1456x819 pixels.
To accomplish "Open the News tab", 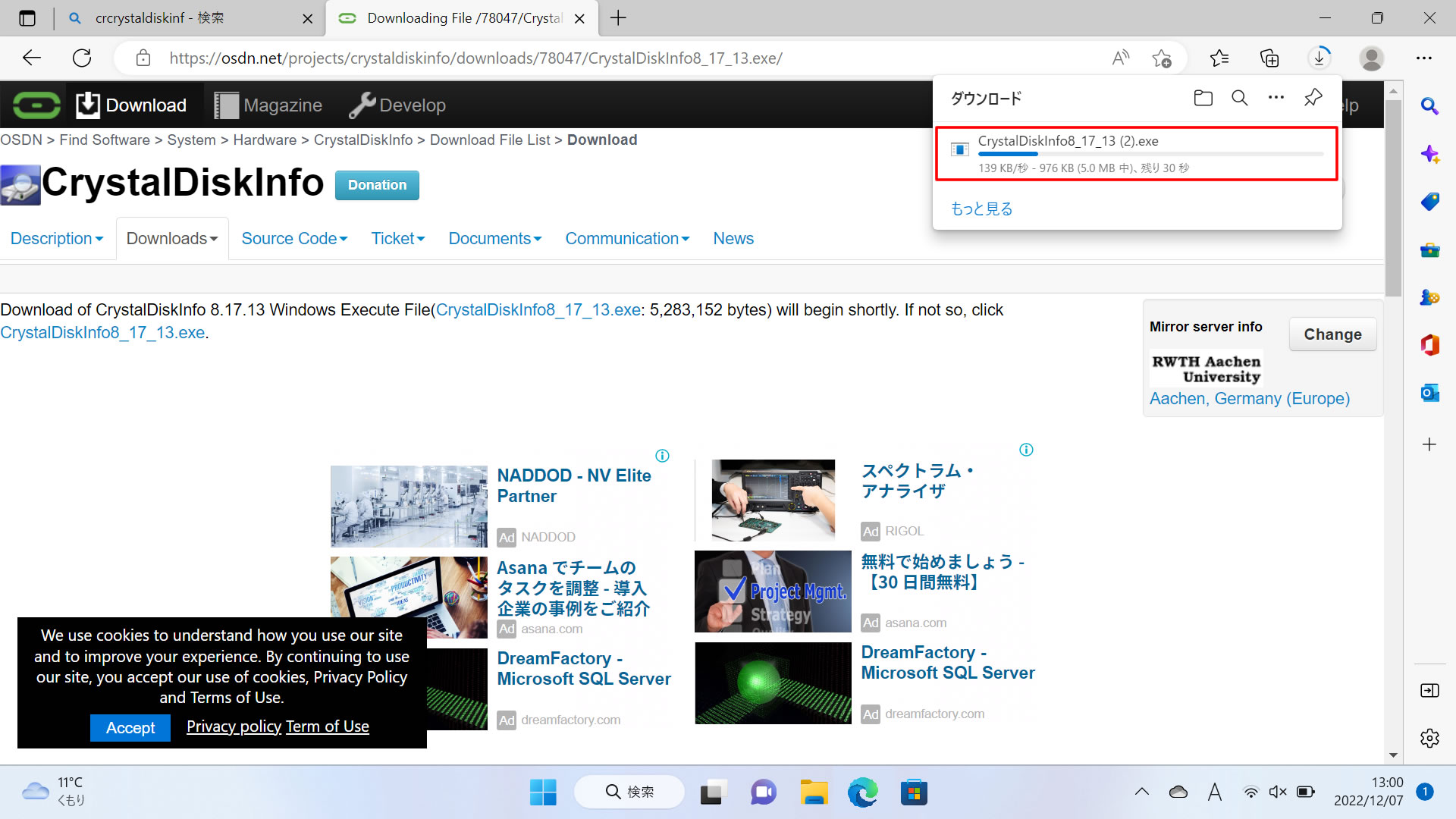I will coord(733,239).
